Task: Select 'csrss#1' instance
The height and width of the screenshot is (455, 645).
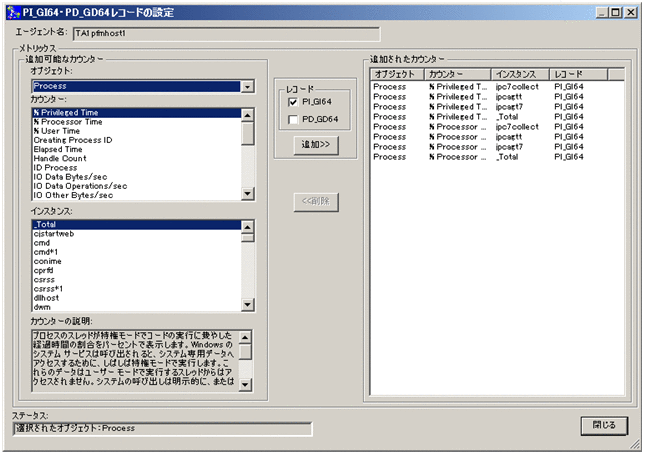Action: (137, 289)
